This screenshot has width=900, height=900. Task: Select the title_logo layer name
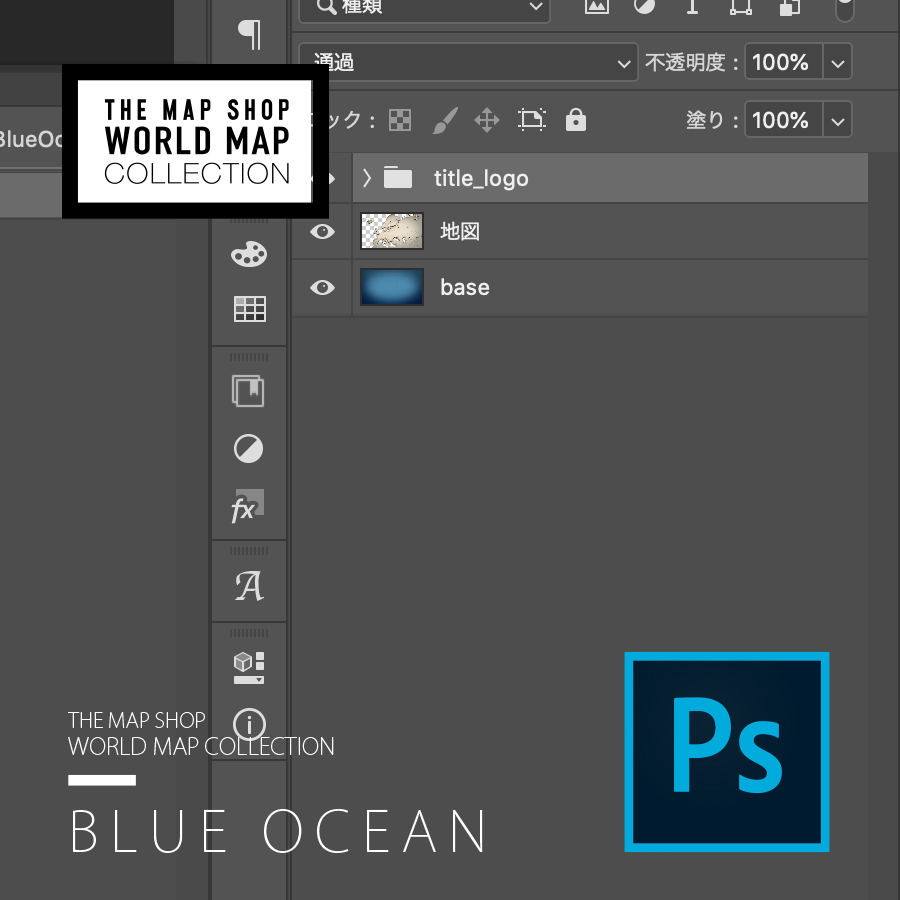click(481, 179)
